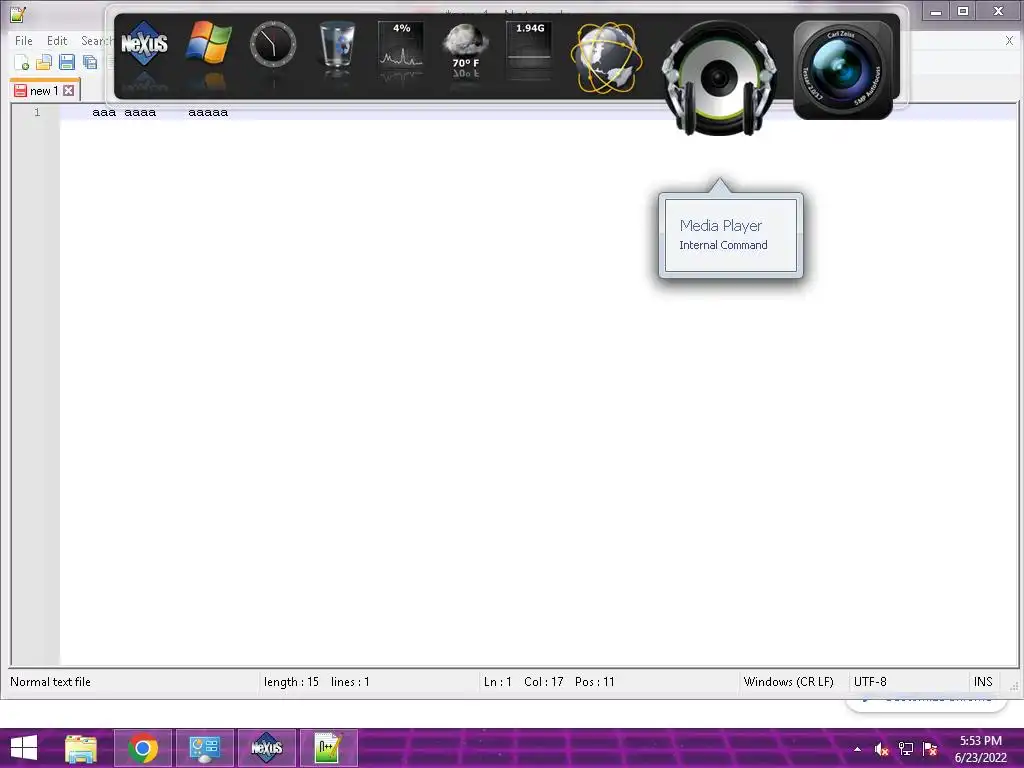Click line number 1 in the margin
The height and width of the screenshot is (768, 1024).
pyautogui.click(x=37, y=112)
